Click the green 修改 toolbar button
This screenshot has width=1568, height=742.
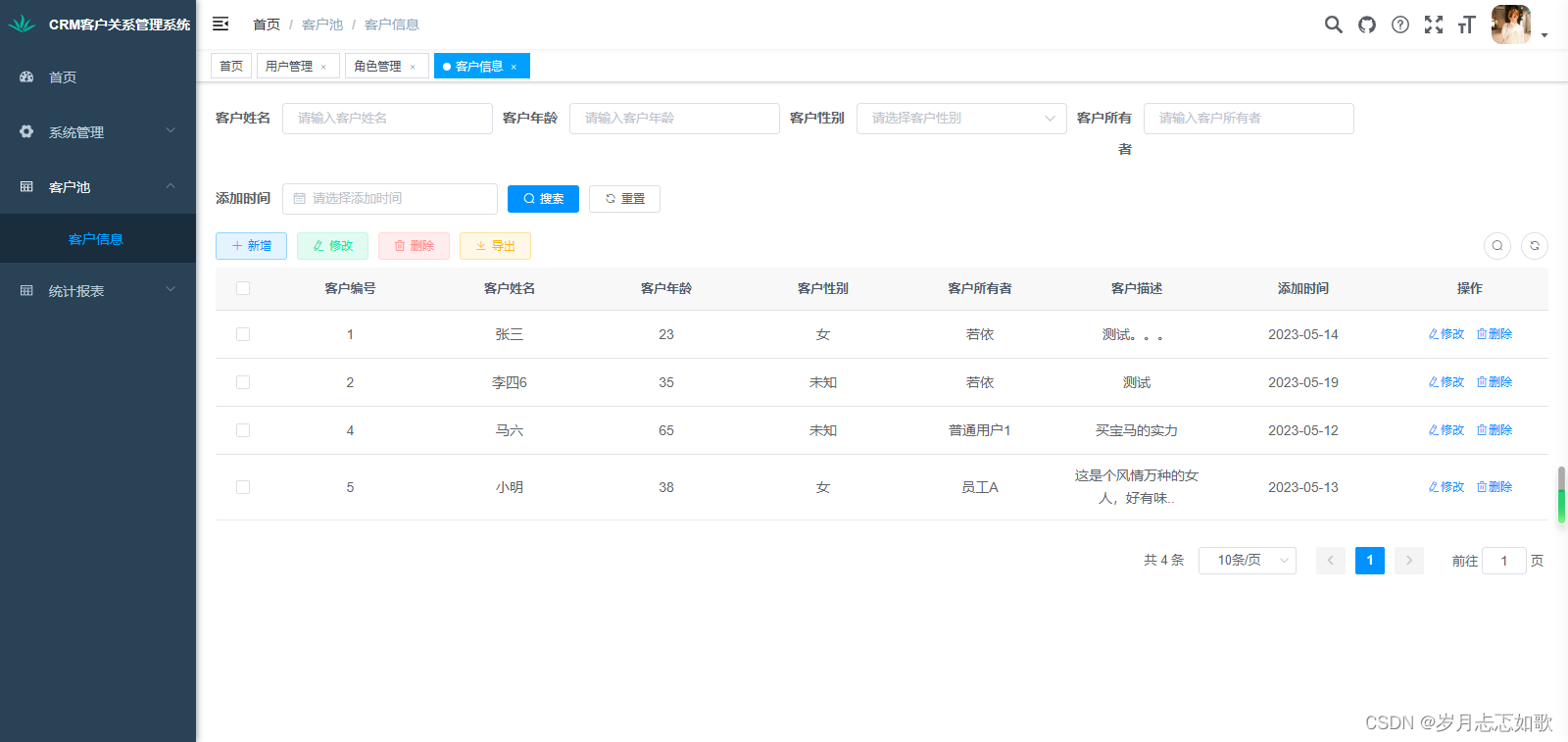click(x=332, y=245)
